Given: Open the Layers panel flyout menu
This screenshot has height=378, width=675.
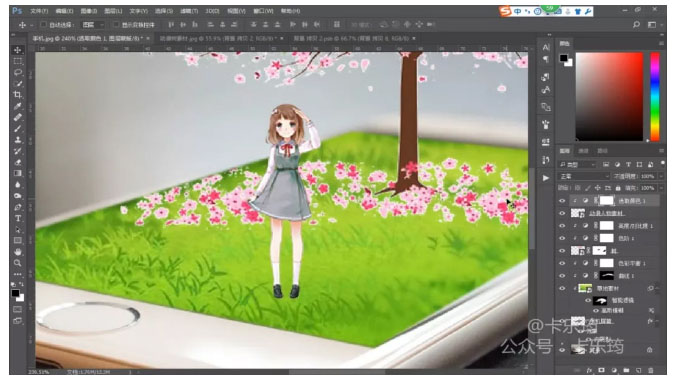Looking at the screenshot, I should (661, 151).
